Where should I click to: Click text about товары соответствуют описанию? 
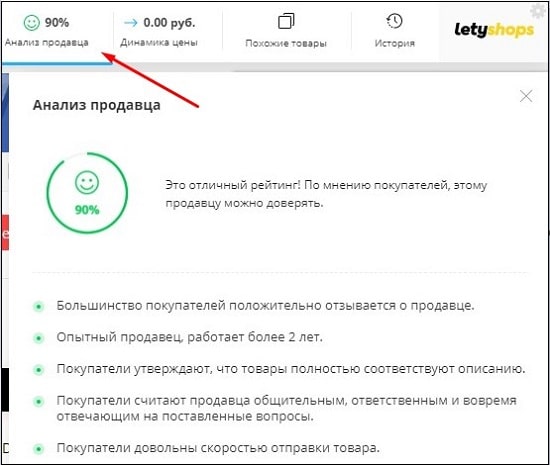point(291,369)
